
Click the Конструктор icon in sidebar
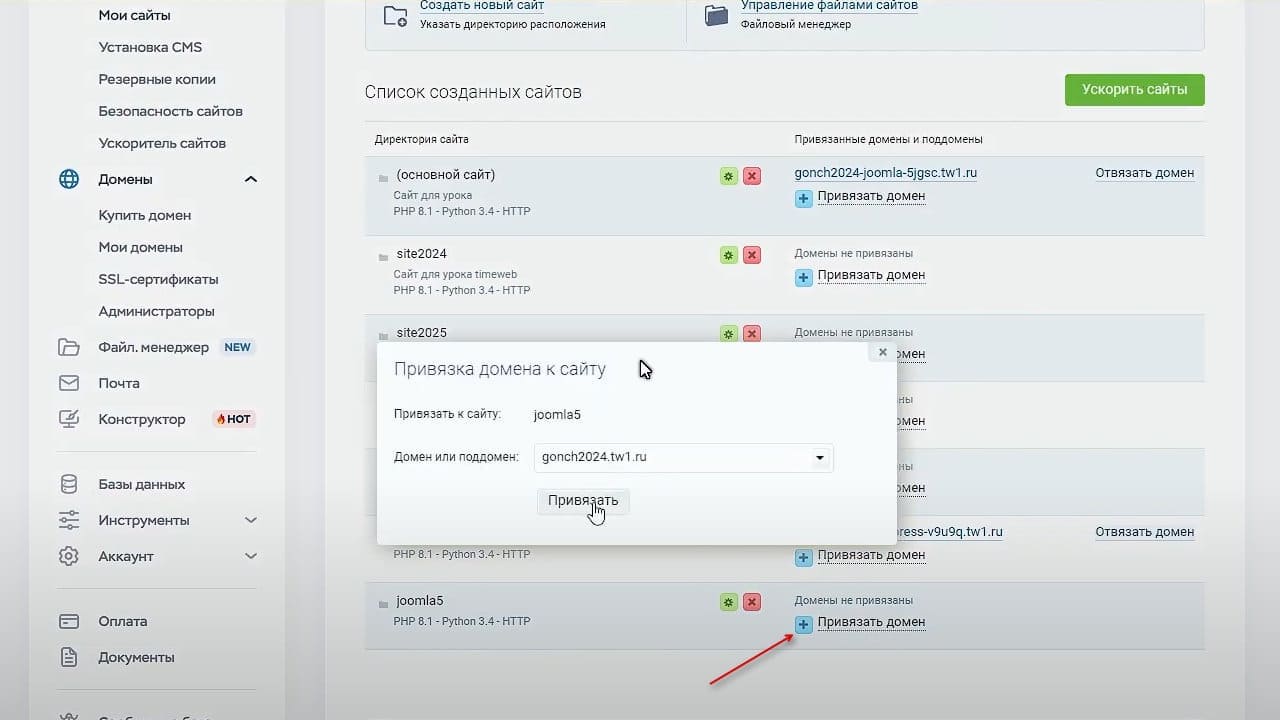69,419
